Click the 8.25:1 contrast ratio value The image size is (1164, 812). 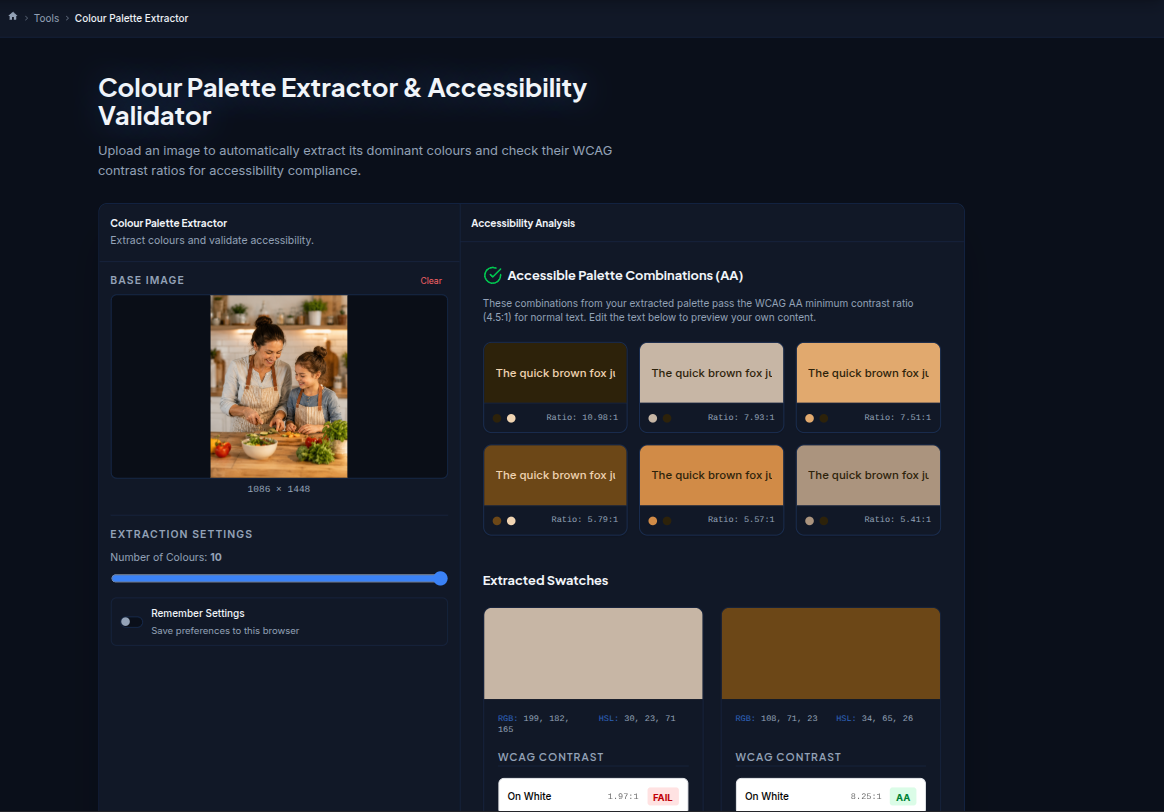click(866, 796)
